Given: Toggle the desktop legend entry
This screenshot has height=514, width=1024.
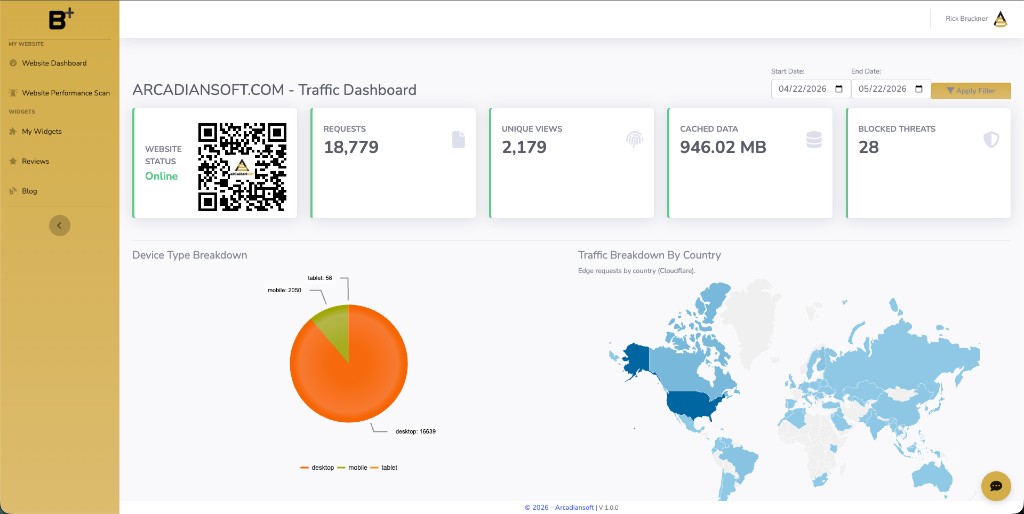Looking at the screenshot, I should [317, 468].
